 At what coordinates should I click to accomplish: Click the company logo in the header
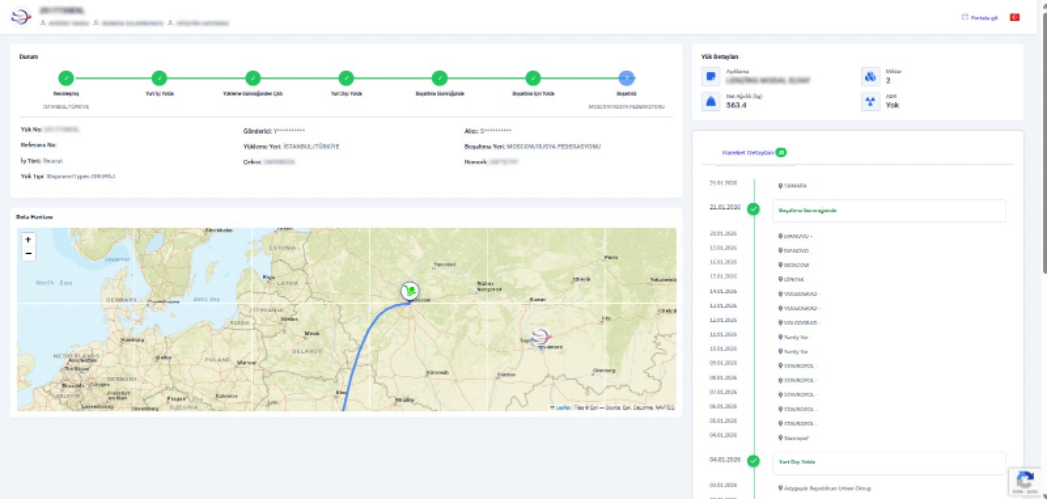click(x=19, y=16)
